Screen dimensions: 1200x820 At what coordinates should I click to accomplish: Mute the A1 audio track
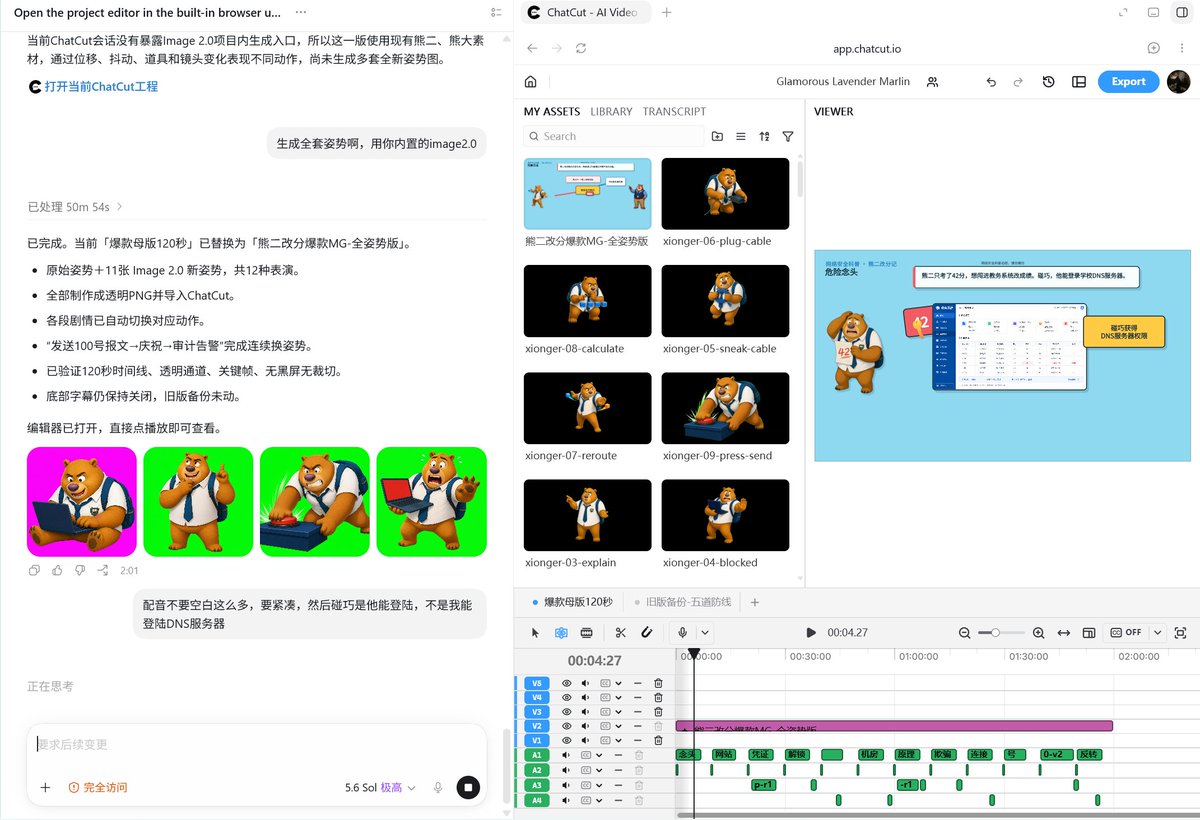tap(566, 755)
